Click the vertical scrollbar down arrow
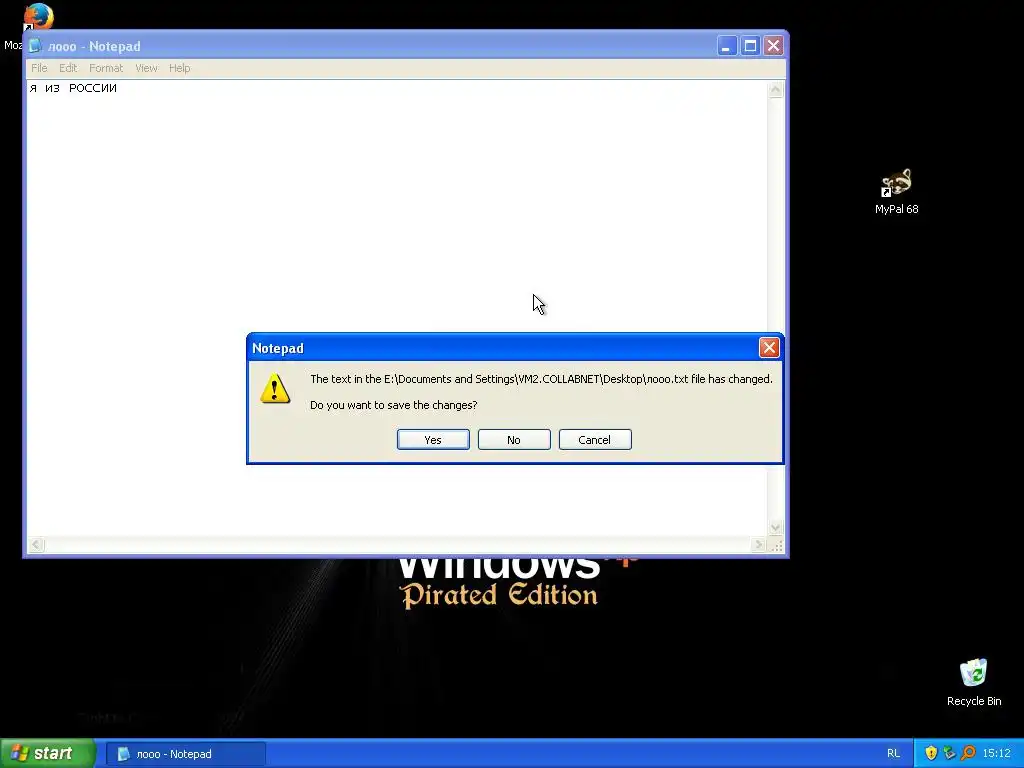This screenshot has height=768, width=1024. 775,528
